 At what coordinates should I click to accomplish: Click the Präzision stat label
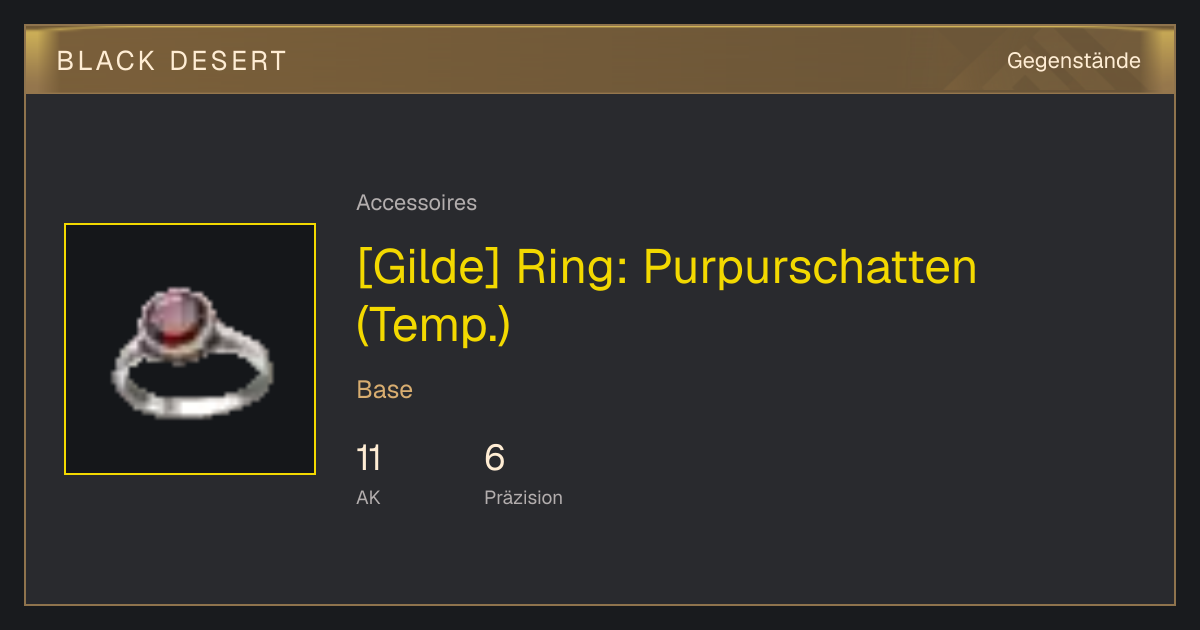pos(523,498)
